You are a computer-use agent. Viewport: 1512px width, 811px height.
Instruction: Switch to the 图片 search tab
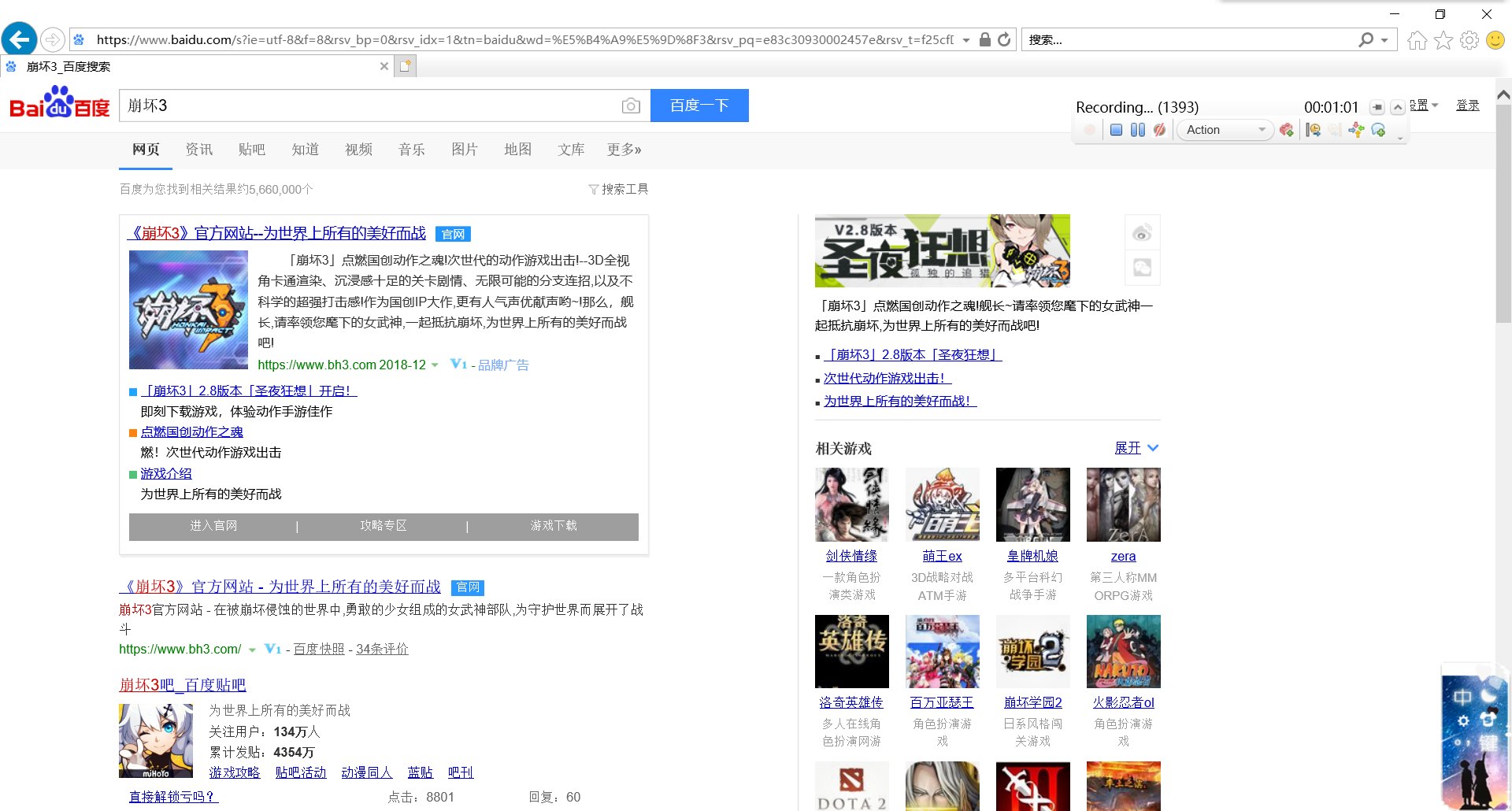pyautogui.click(x=465, y=150)
